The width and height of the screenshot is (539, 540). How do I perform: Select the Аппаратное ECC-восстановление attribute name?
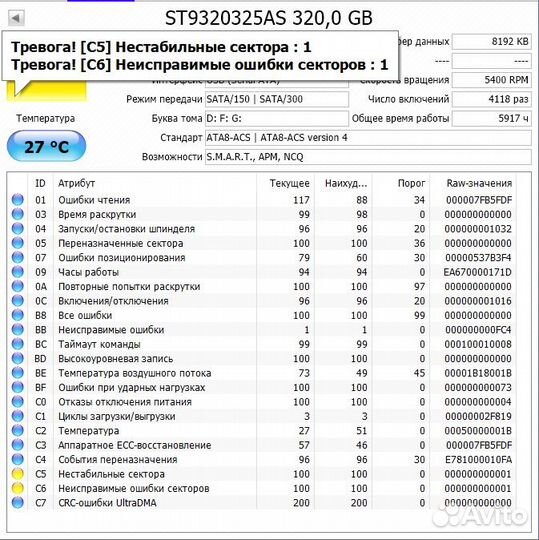pyautogui.click(x=135, y=445)
